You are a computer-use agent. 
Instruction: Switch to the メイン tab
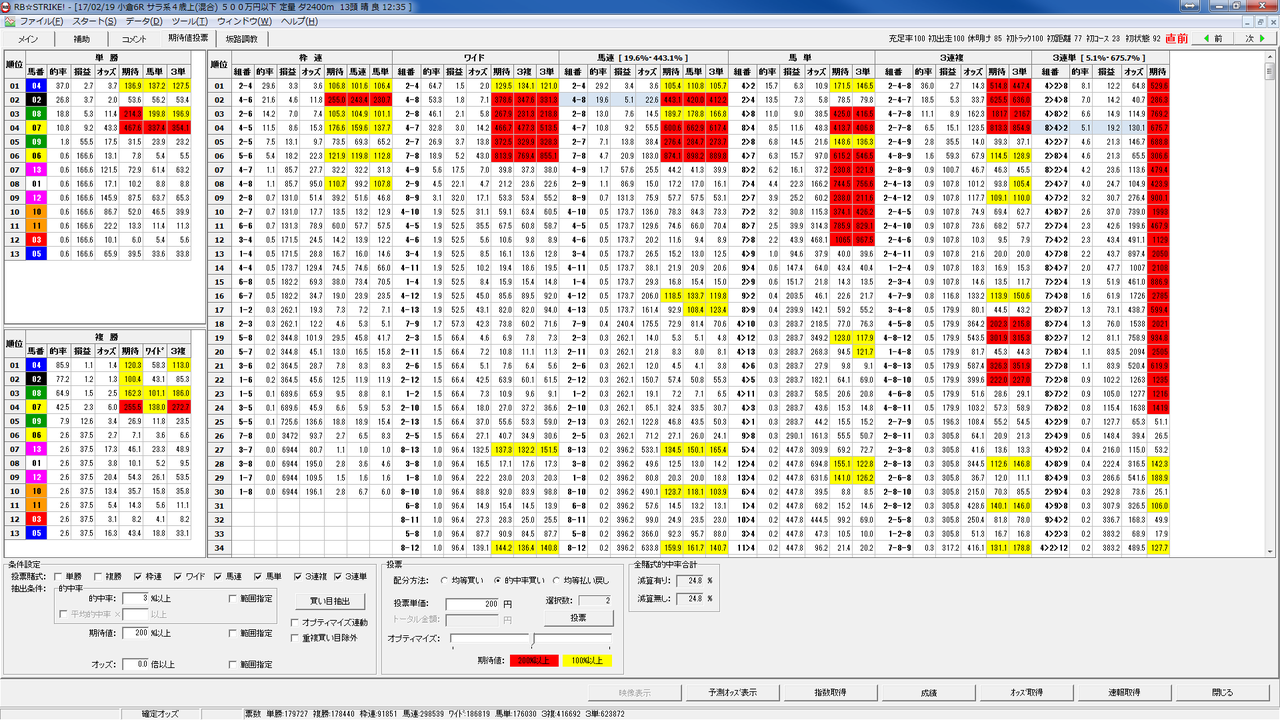pyautogui.click(x=29, y=39)
